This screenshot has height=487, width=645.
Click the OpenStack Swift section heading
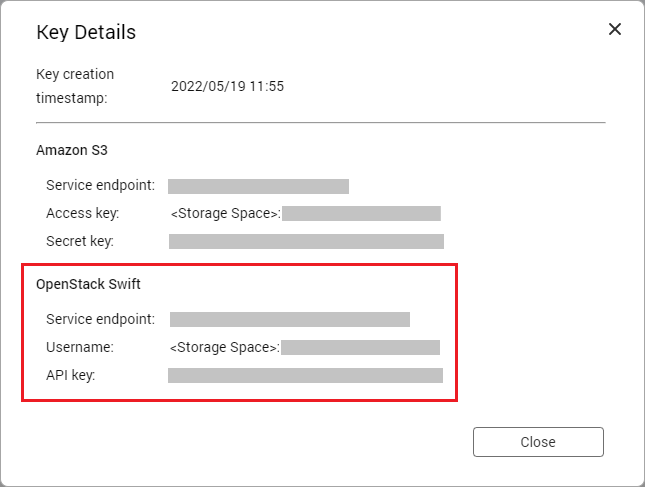pos(88,284)
